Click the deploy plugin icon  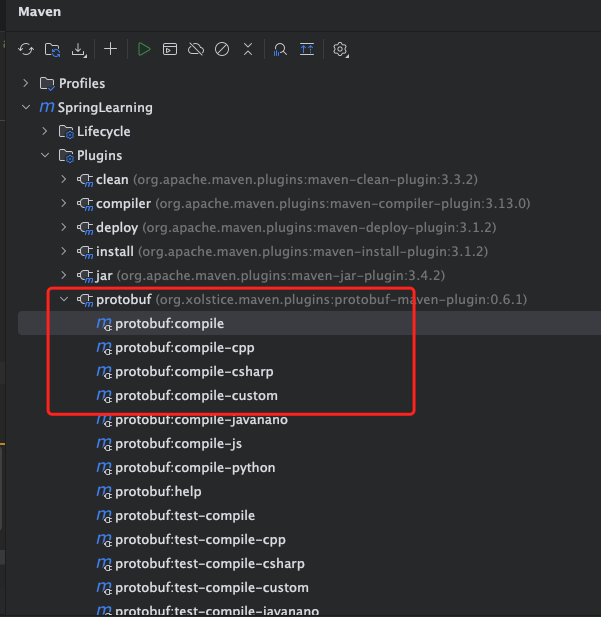click(85, 228)
